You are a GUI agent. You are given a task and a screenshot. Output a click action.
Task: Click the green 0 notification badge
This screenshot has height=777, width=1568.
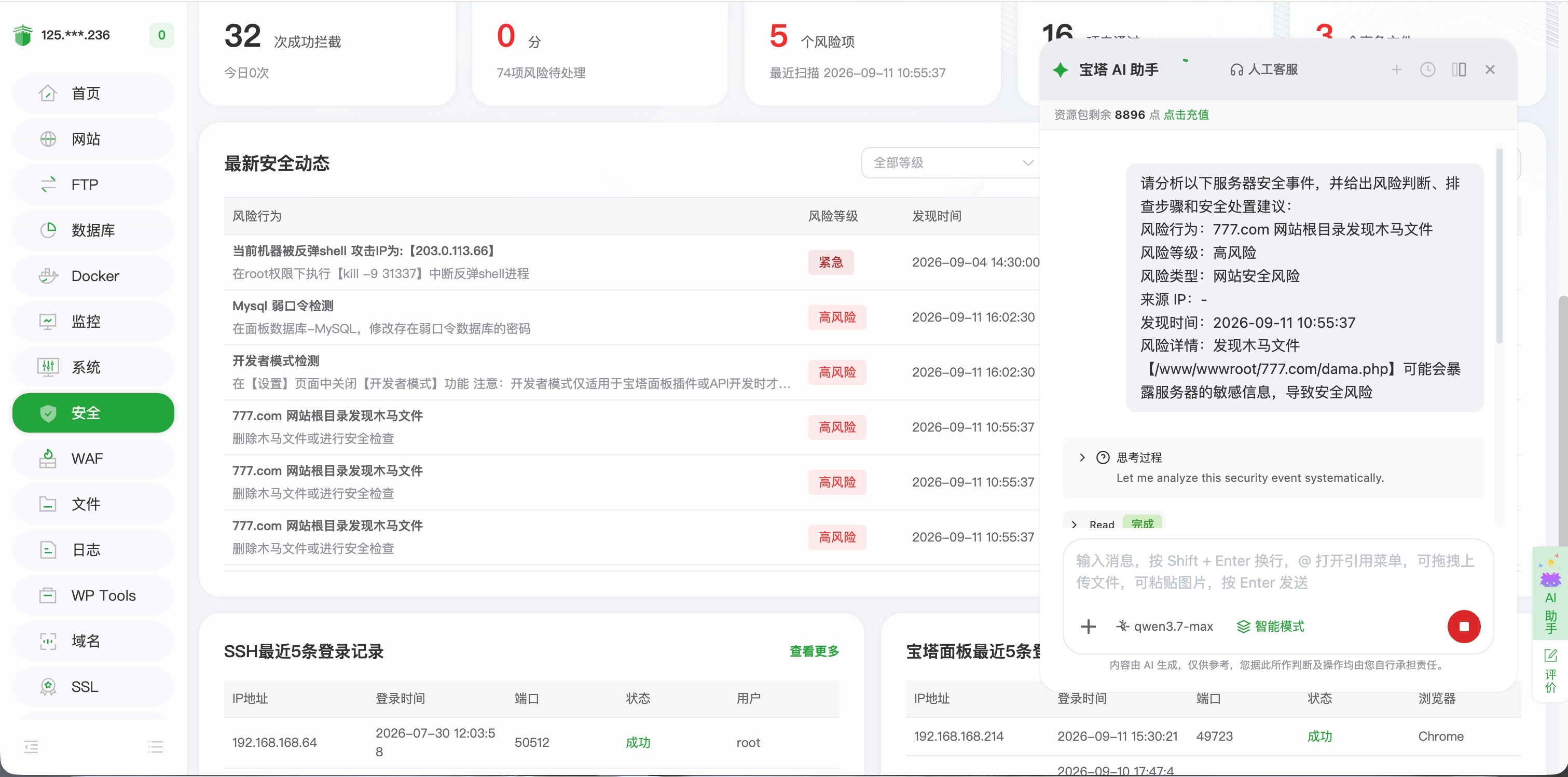[x=161, y=35]
